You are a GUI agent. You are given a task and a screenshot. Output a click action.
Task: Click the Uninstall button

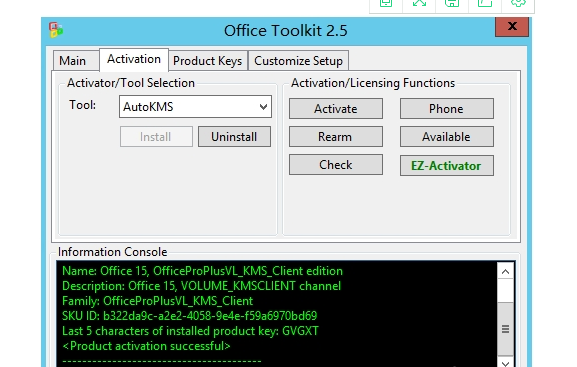pyautogui.click(x=234, y=137)
